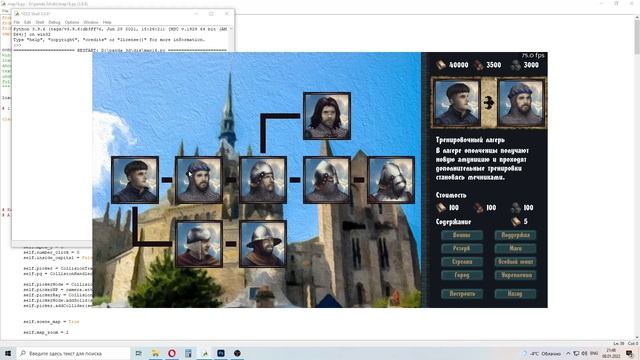Click the gold resource icon beside 40000

point(441,64)
